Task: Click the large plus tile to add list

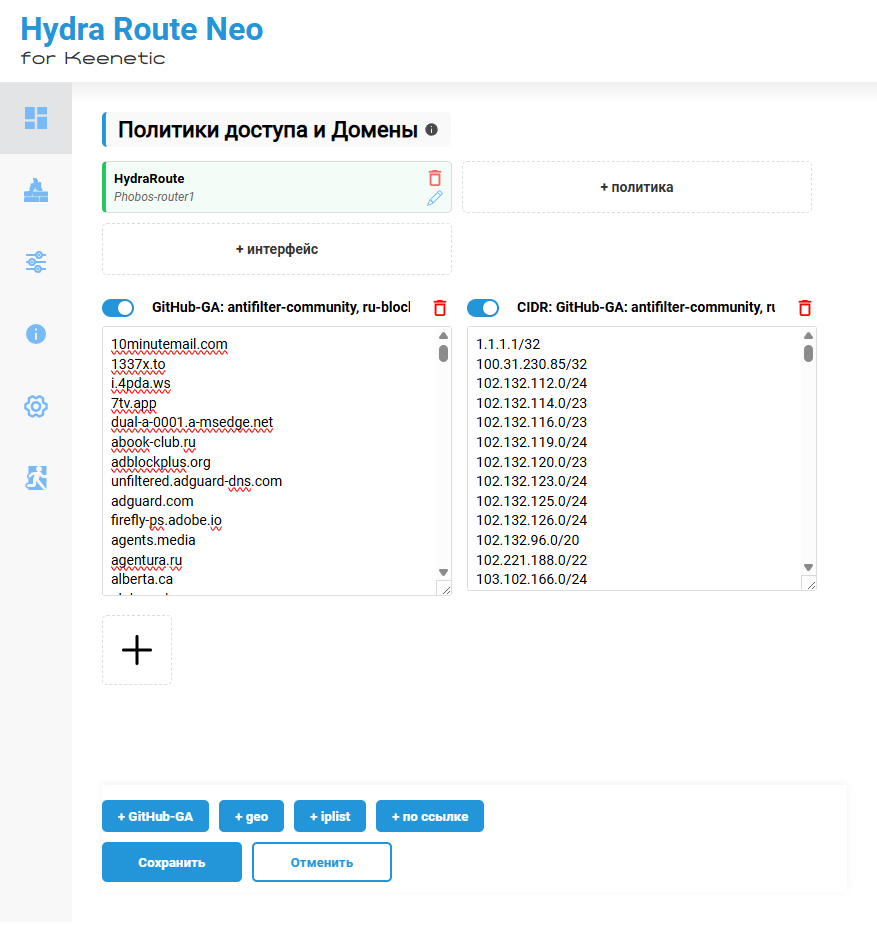Action: (137, 650)
